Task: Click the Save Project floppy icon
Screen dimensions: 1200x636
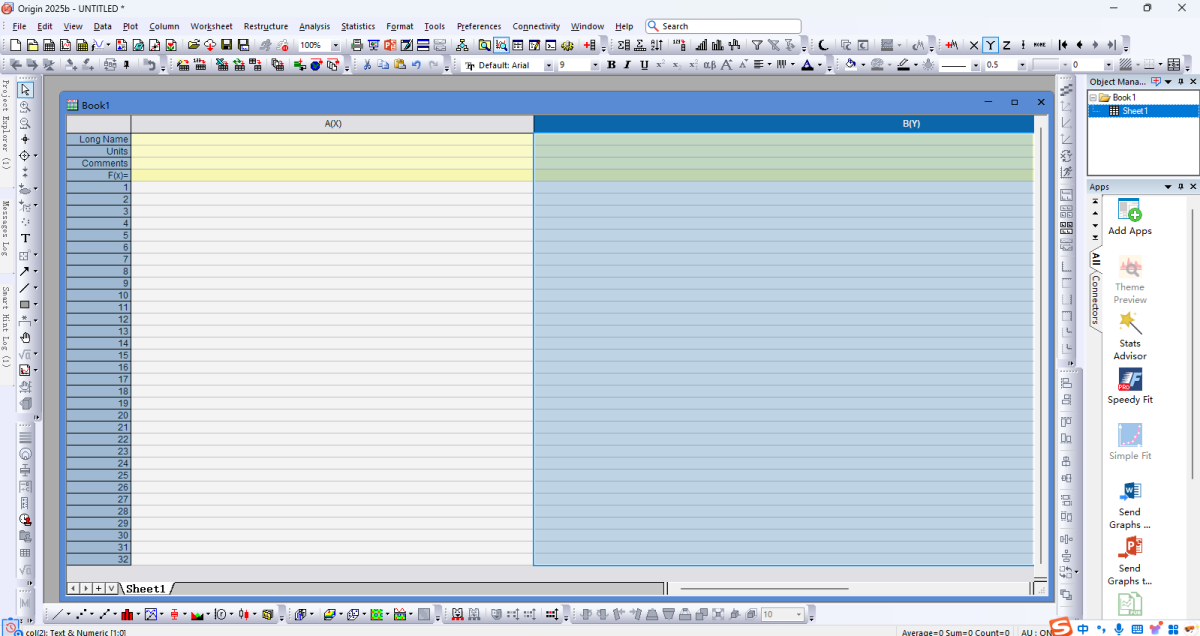Action: (227, 45)
